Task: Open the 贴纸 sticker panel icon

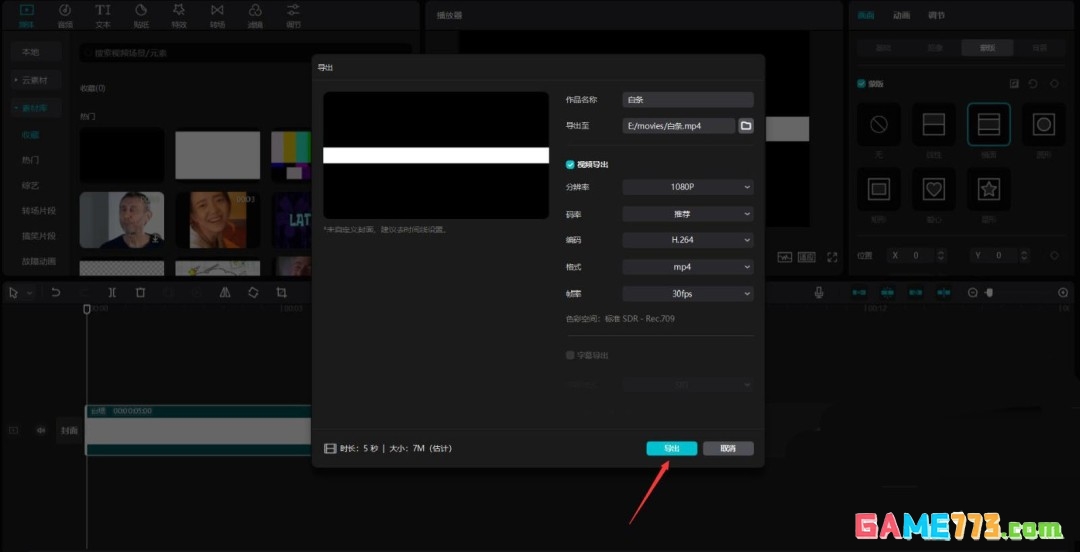Action: (x=141, y=14)
